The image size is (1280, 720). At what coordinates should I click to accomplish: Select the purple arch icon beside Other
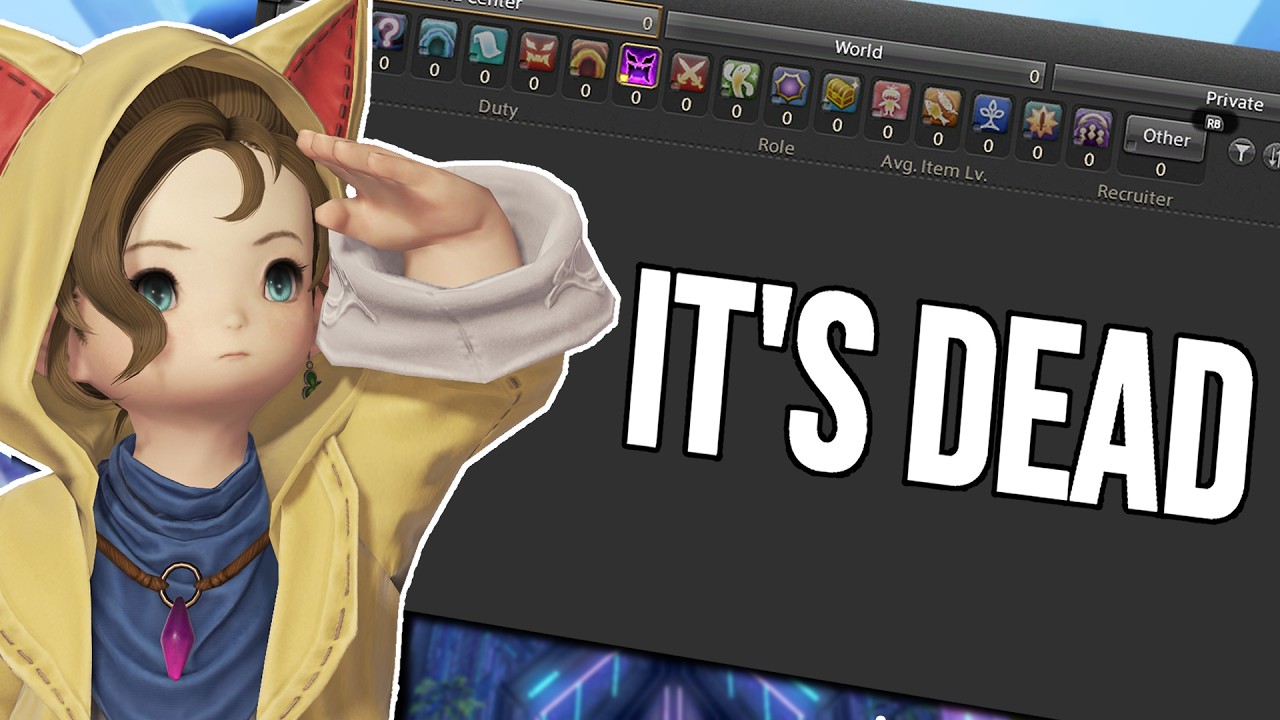[x=1090, y=130]
